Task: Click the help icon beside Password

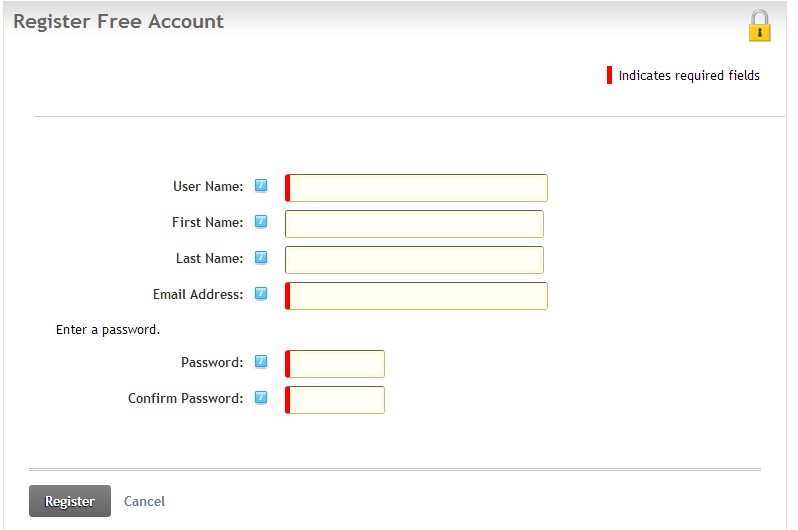Action: coord(261,362)
